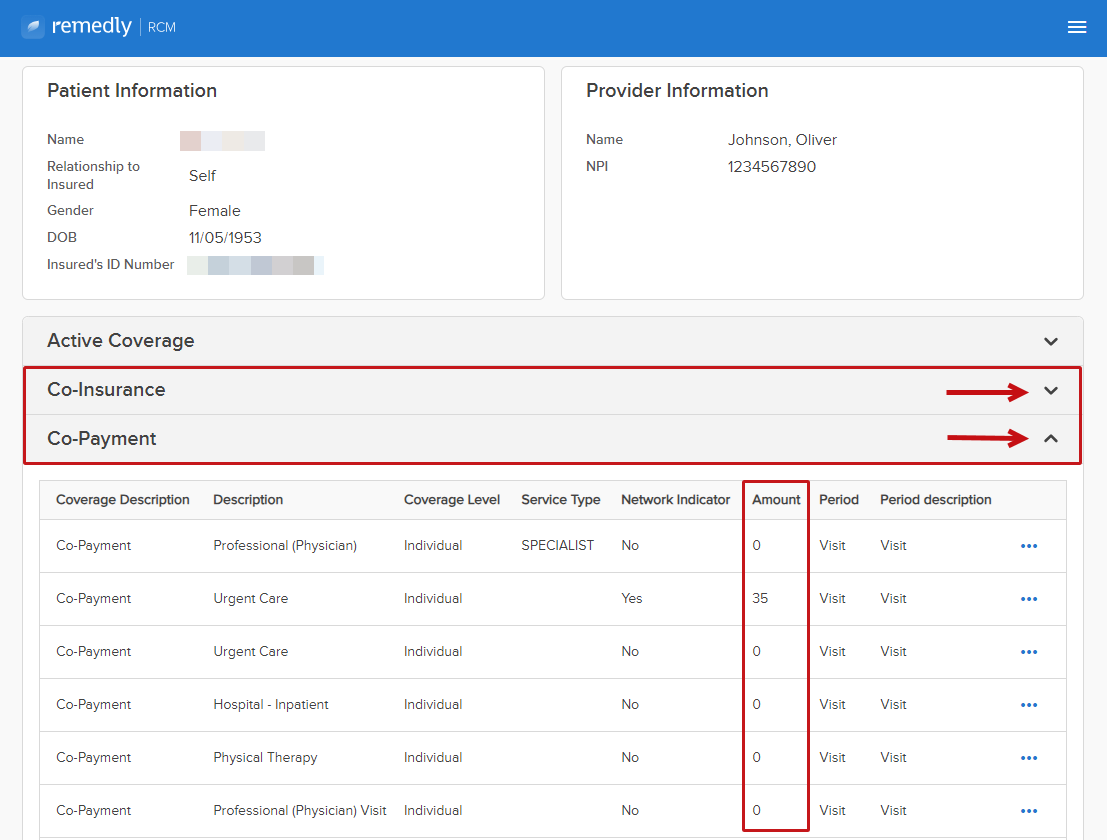Click the NPI number 1234567890
This screenshot has width=1107, height=840.
772,167
